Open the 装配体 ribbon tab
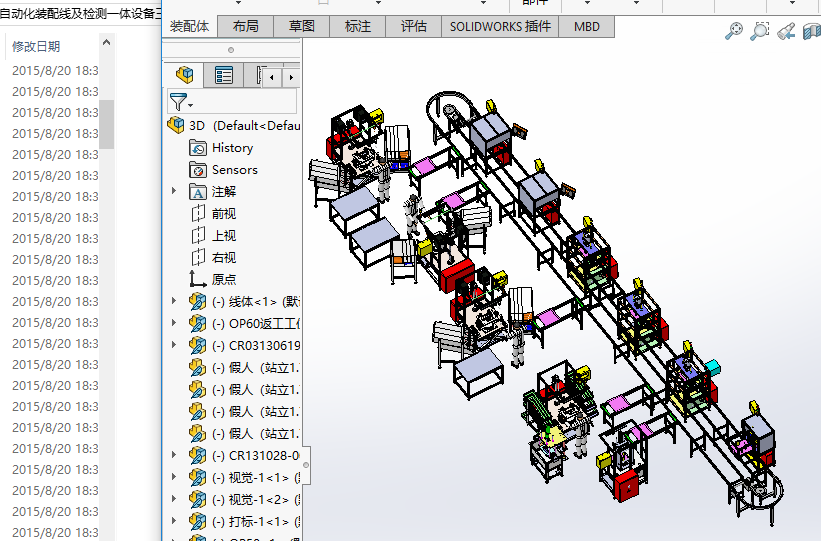 pos(190,26)
